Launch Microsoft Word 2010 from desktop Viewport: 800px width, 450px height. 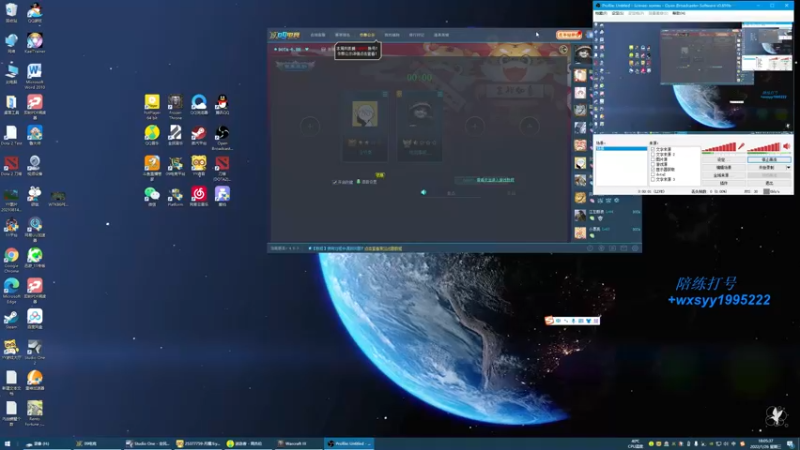35,76
